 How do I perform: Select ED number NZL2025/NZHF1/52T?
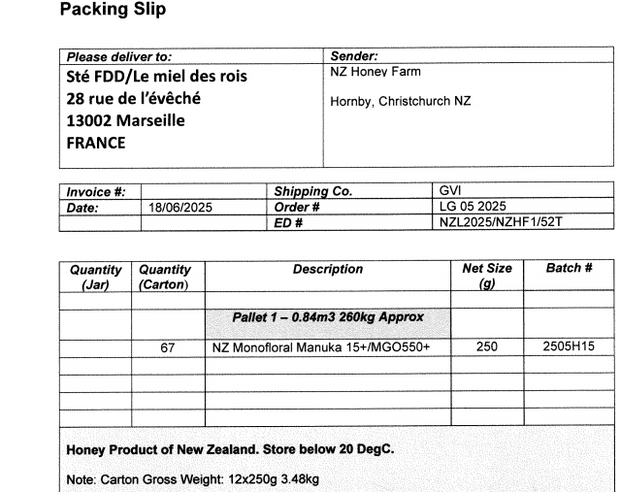[500, 222]
